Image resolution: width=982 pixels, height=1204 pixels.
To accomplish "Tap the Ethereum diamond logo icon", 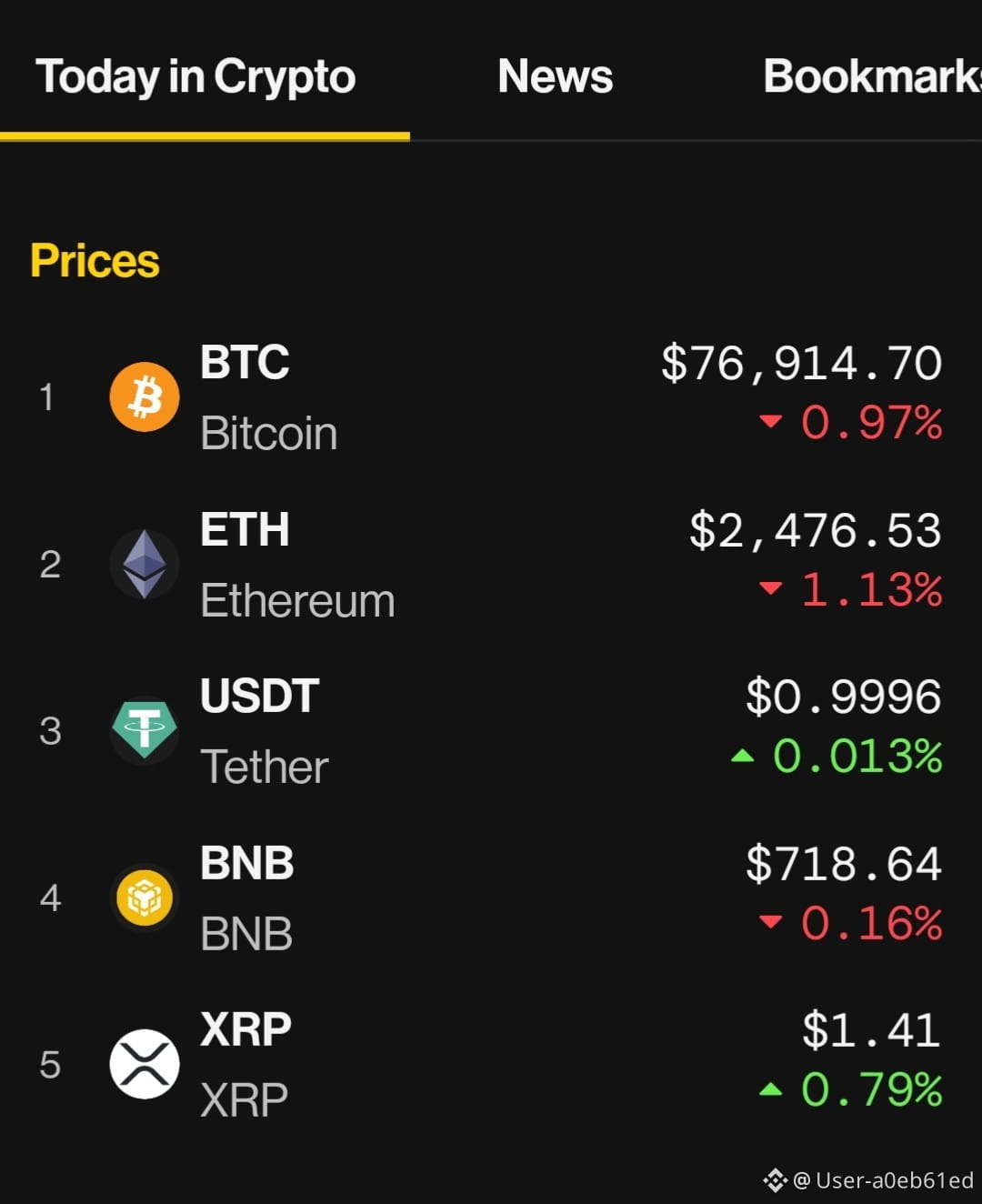I will (x=145, y=564).
